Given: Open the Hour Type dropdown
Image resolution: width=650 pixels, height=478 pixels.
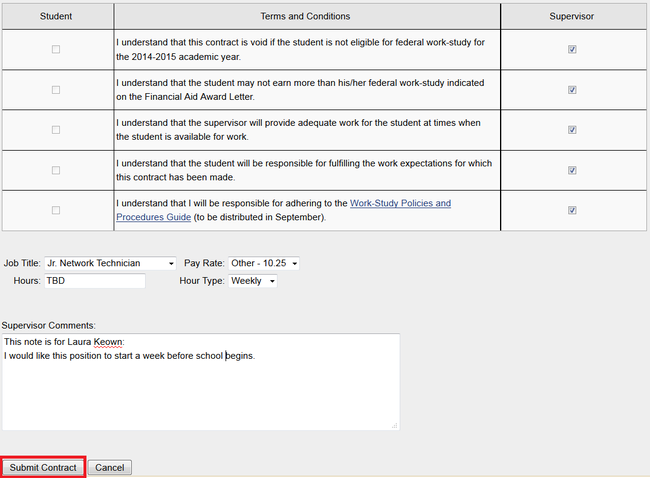Looking at the screenshot, I should (x=252, y=281).
